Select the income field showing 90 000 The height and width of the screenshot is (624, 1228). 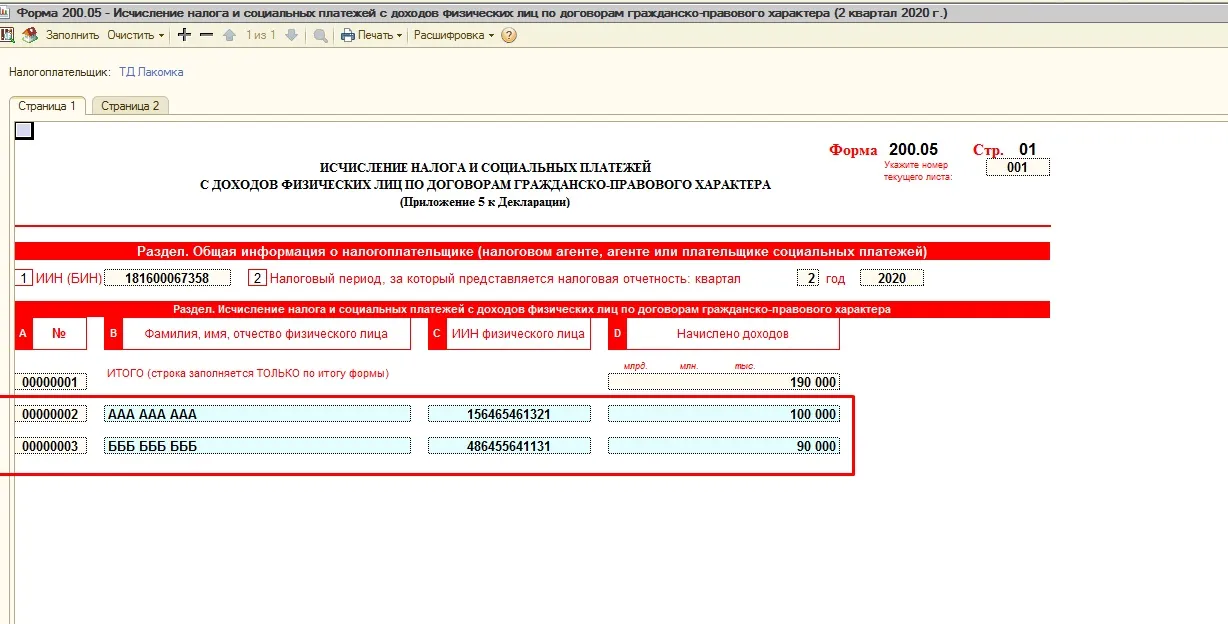point(724,446)
